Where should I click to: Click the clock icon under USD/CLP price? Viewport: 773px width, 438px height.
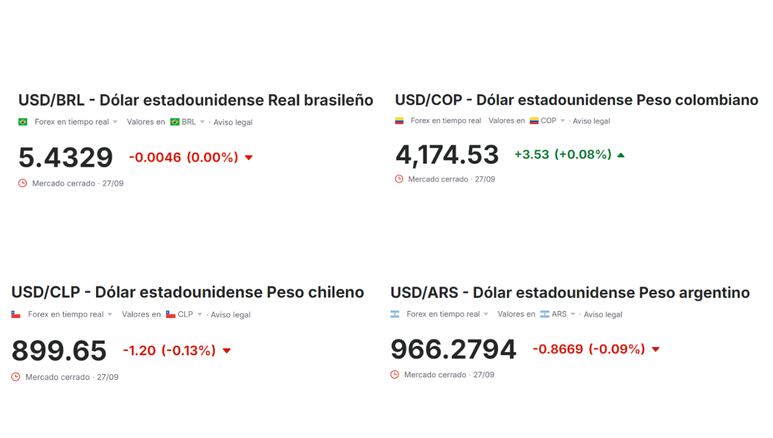click(x=16, y=377)
